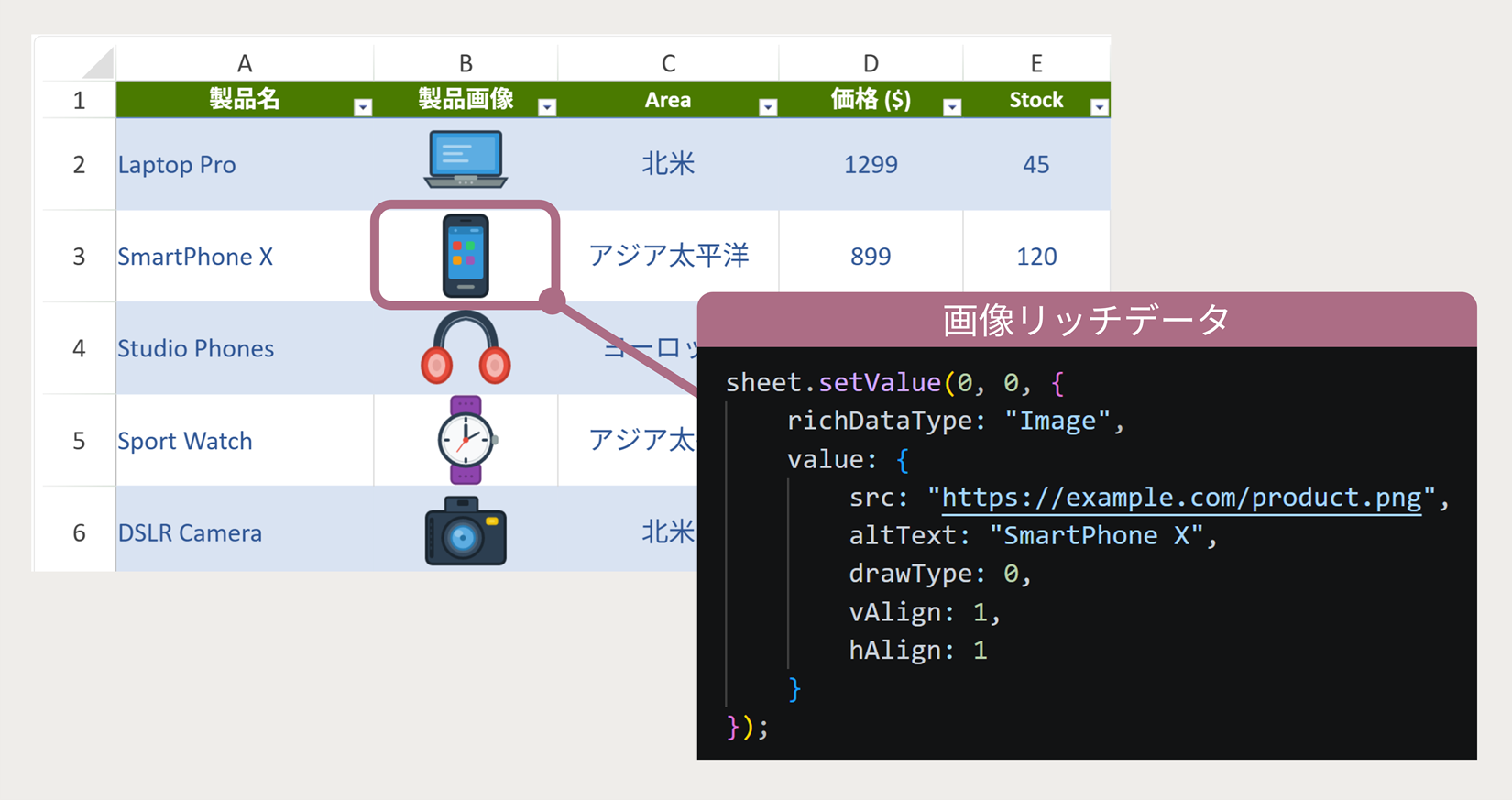Select column A header
This screenshot has width=1512, height=800.
(x=245, y=63)
